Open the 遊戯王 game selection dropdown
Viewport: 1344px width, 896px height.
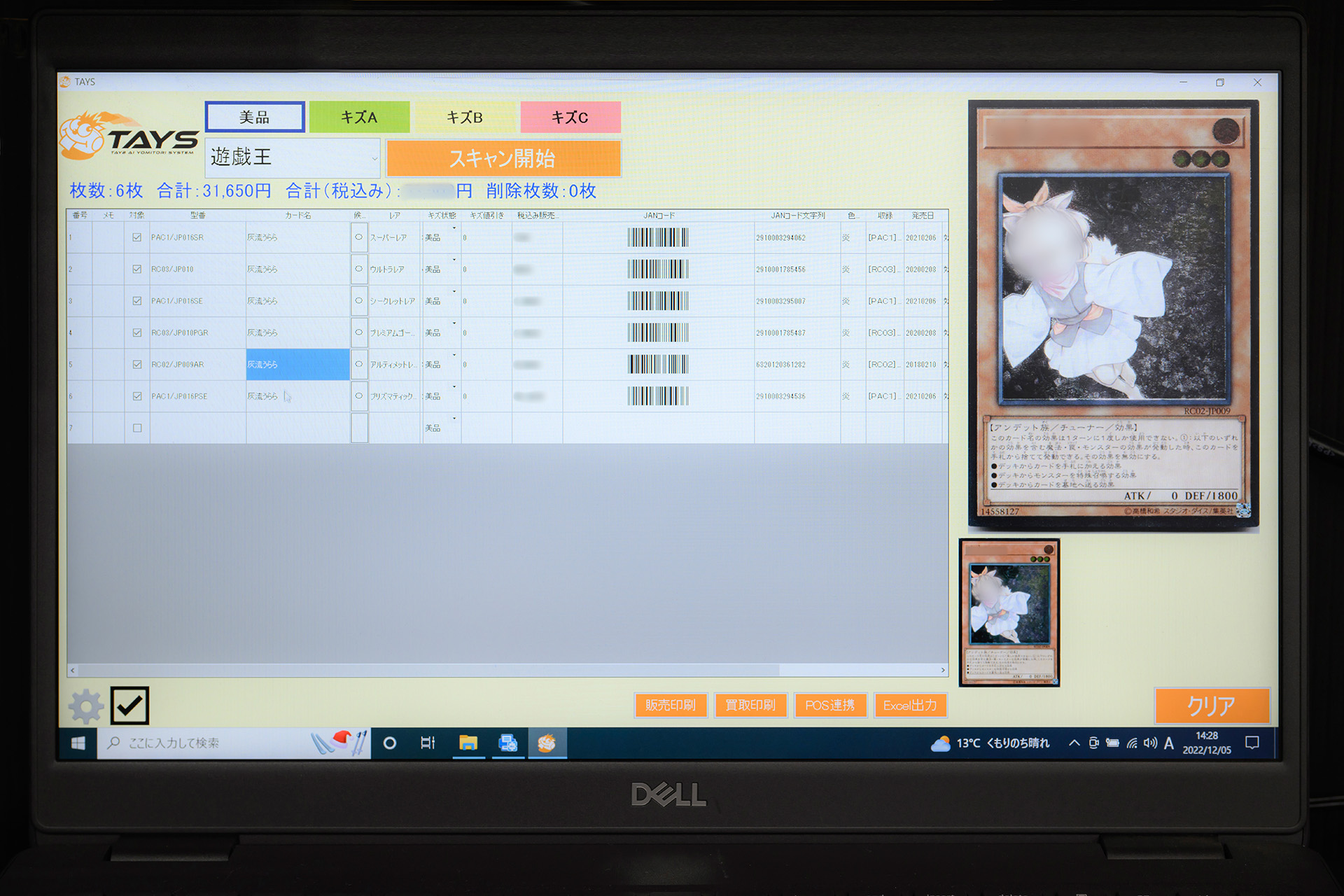293,157
